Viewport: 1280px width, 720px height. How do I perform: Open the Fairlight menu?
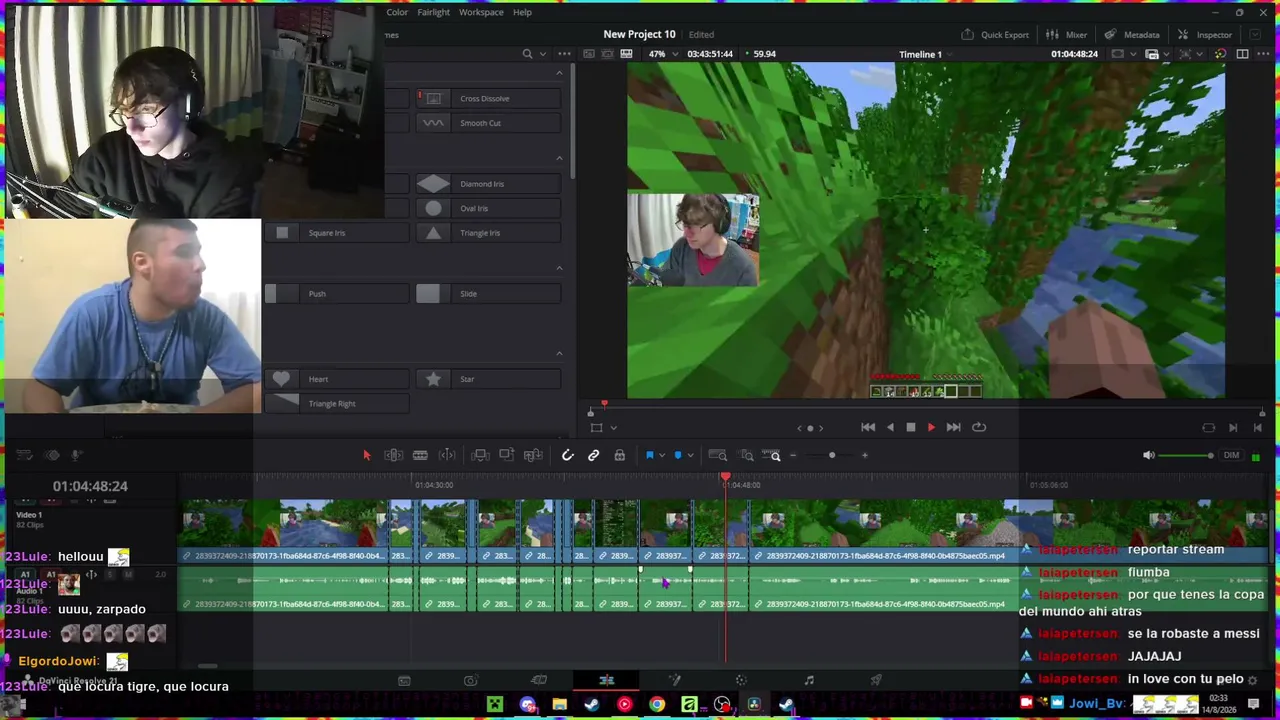tap(433, 12)
